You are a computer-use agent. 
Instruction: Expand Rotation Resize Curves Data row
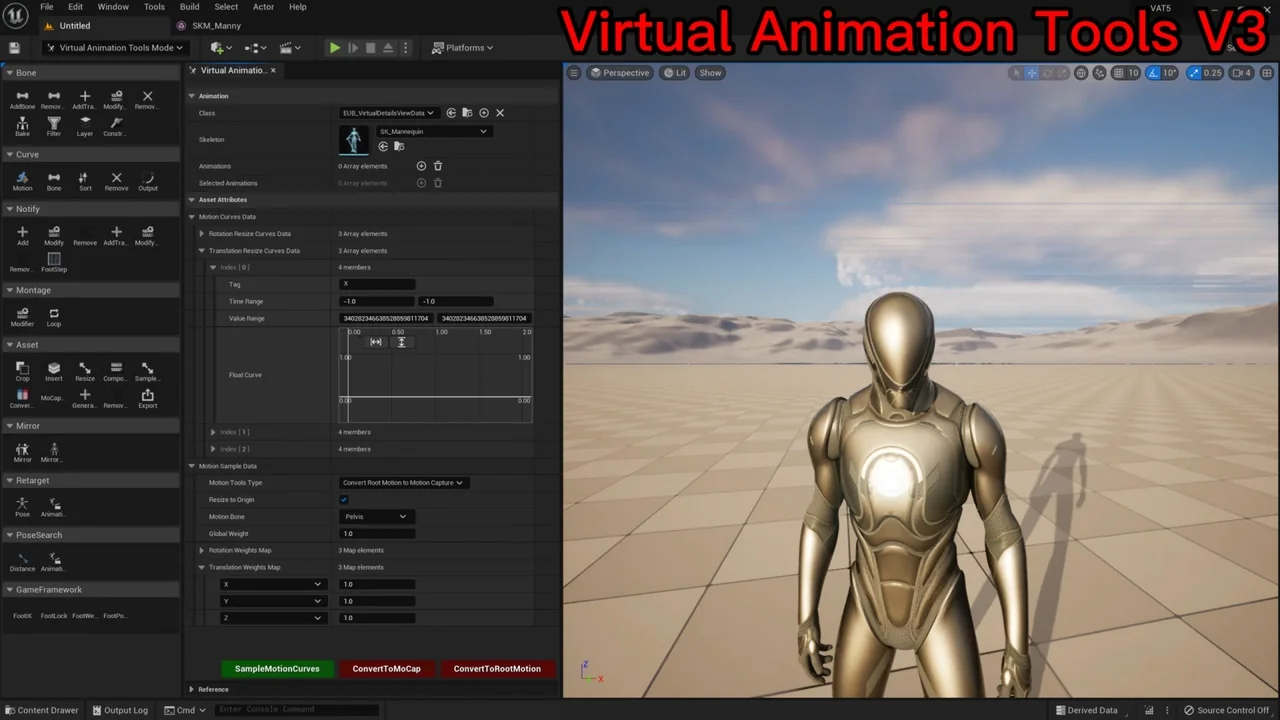point(202,234)
